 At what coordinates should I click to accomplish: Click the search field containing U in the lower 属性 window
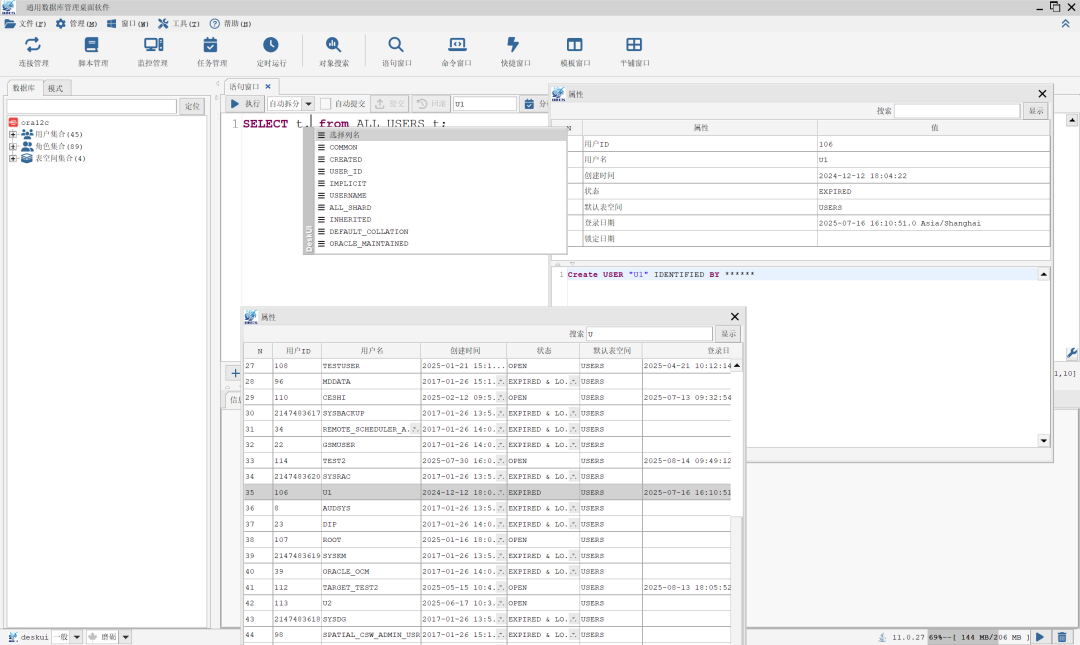coord(650,334)
